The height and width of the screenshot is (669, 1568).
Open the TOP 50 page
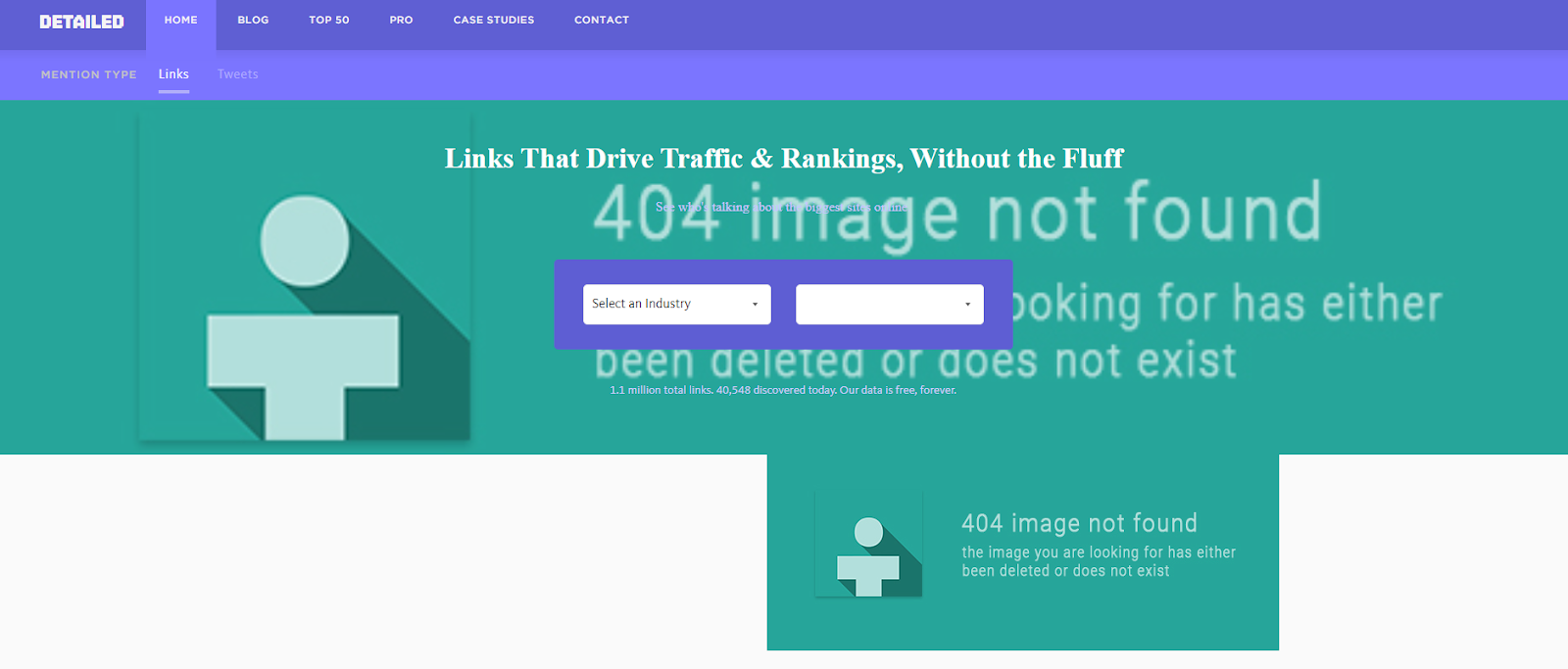pyautogui.click(x=328, y=21)
